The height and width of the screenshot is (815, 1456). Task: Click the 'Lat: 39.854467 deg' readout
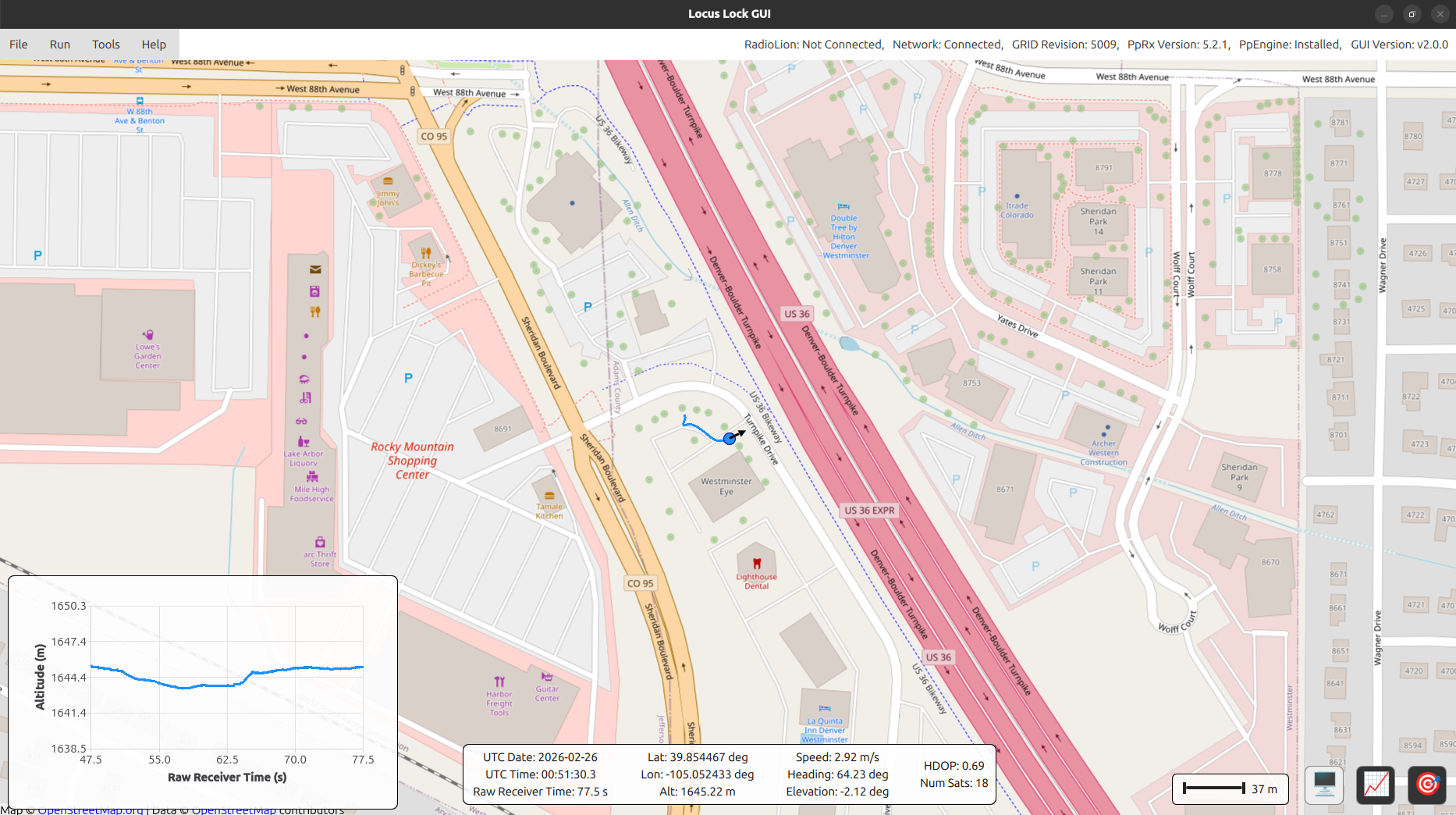coord(698,757)
